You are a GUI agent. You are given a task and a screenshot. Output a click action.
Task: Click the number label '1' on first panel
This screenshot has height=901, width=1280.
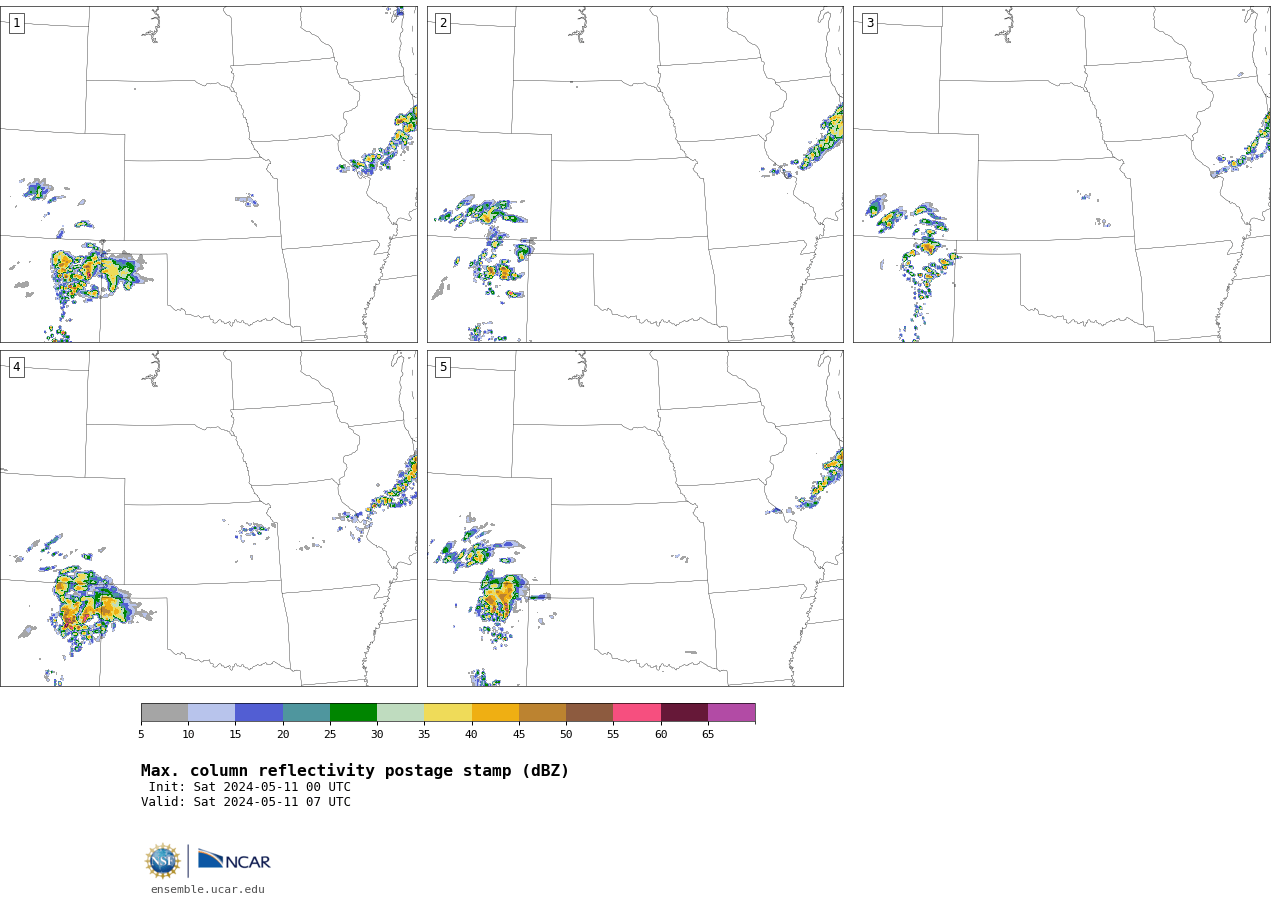(x=16, y=23)
